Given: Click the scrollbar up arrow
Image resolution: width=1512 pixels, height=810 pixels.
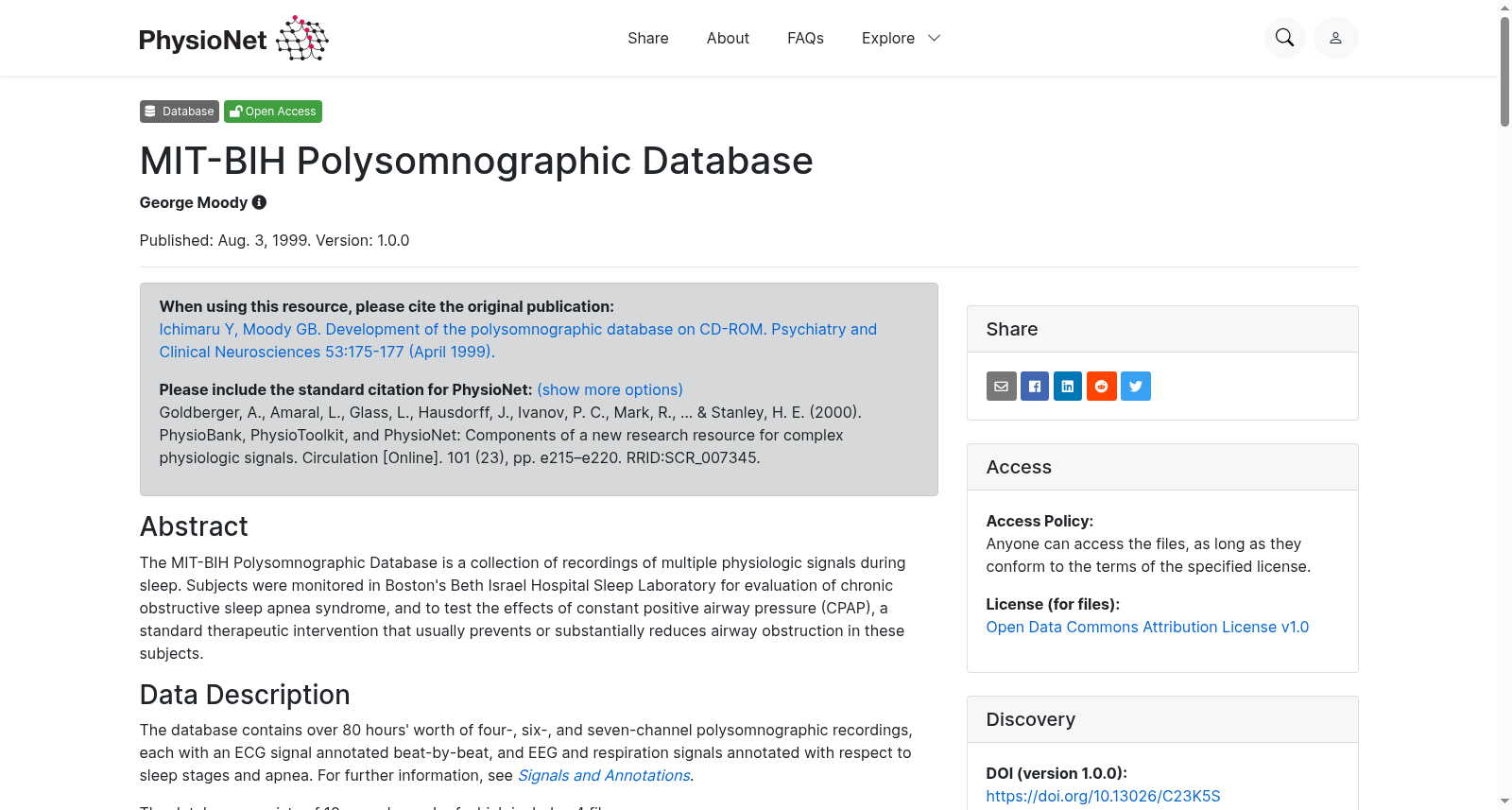Looking at the screenshot, I should click(1504, 8).
